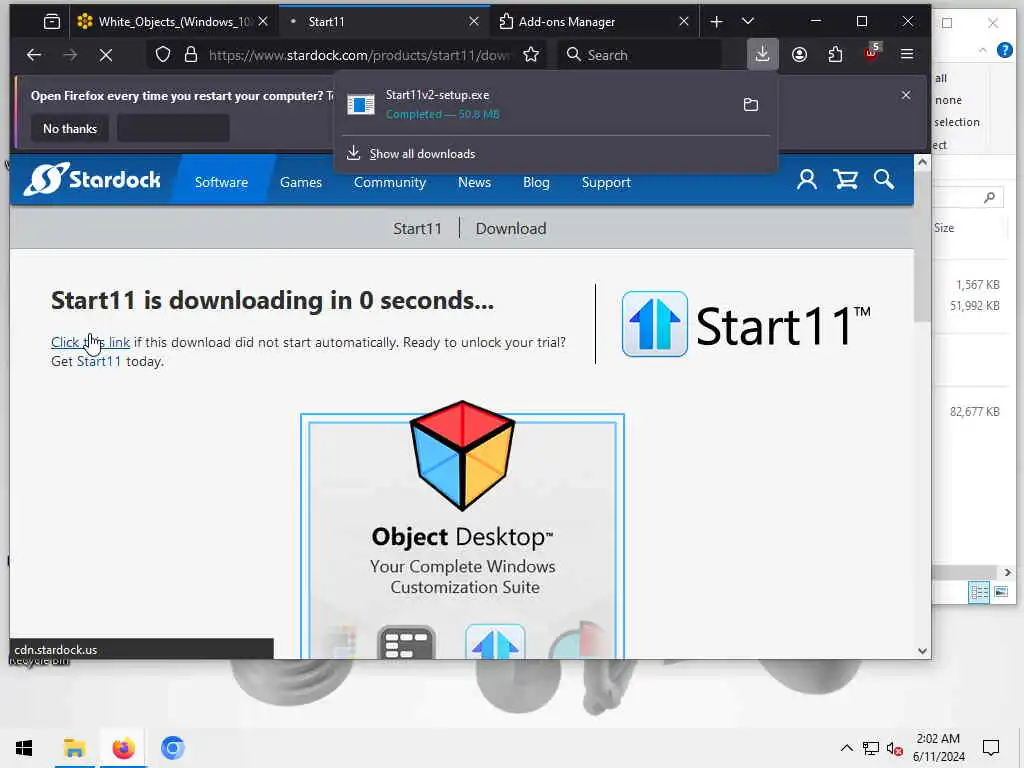Open the Community menu
The height and width of the screenshot is (768, 1024).
390,182
